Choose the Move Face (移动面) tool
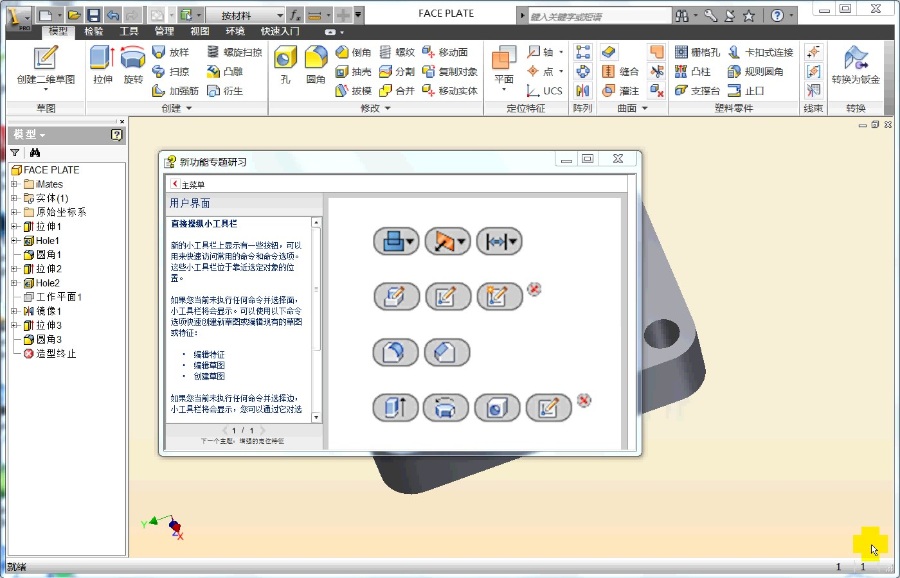900x578 pixels. tap(445, 52)
